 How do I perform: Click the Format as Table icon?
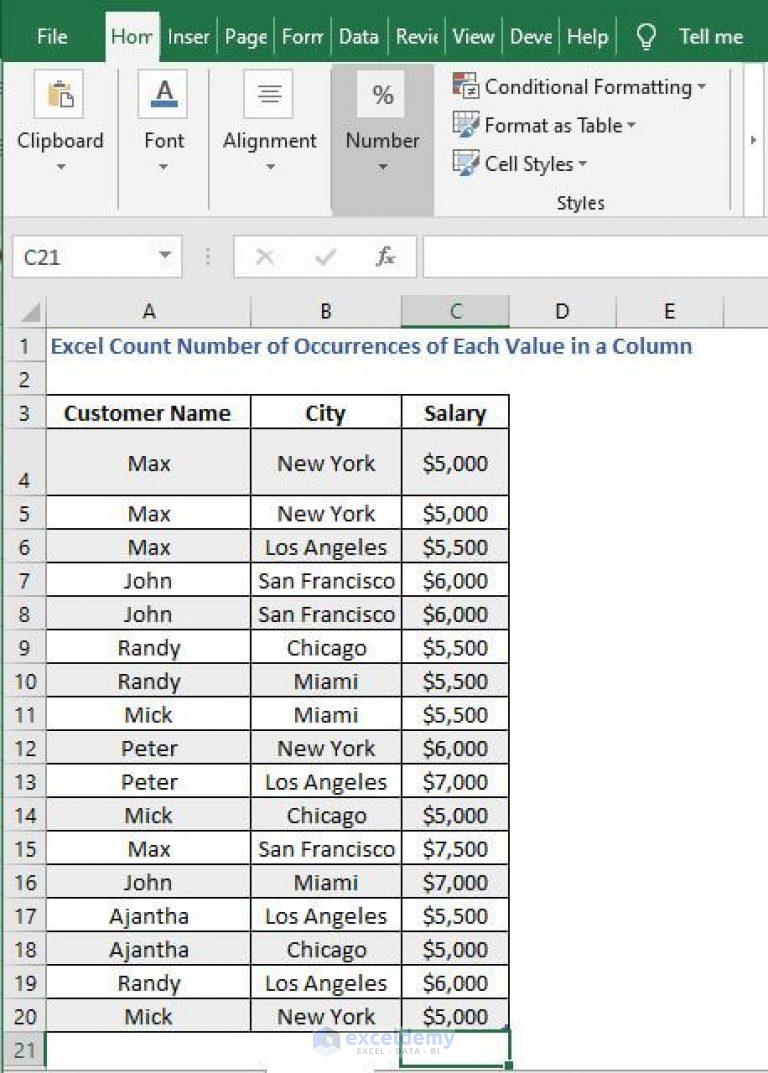(465, 125)
